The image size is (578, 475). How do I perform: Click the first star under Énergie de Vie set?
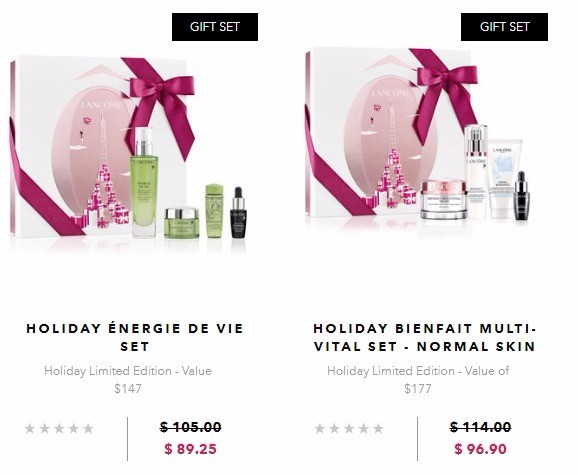pyautogui.click(x=30, y=429)
